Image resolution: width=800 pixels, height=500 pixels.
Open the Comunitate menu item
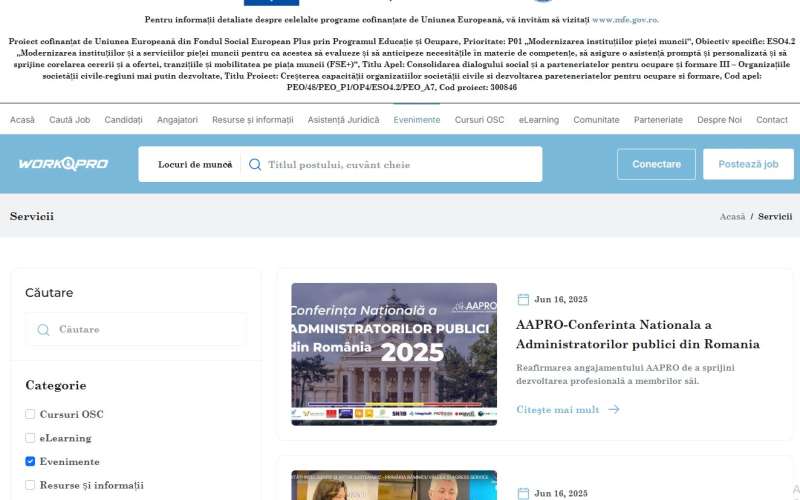(596, 120)
